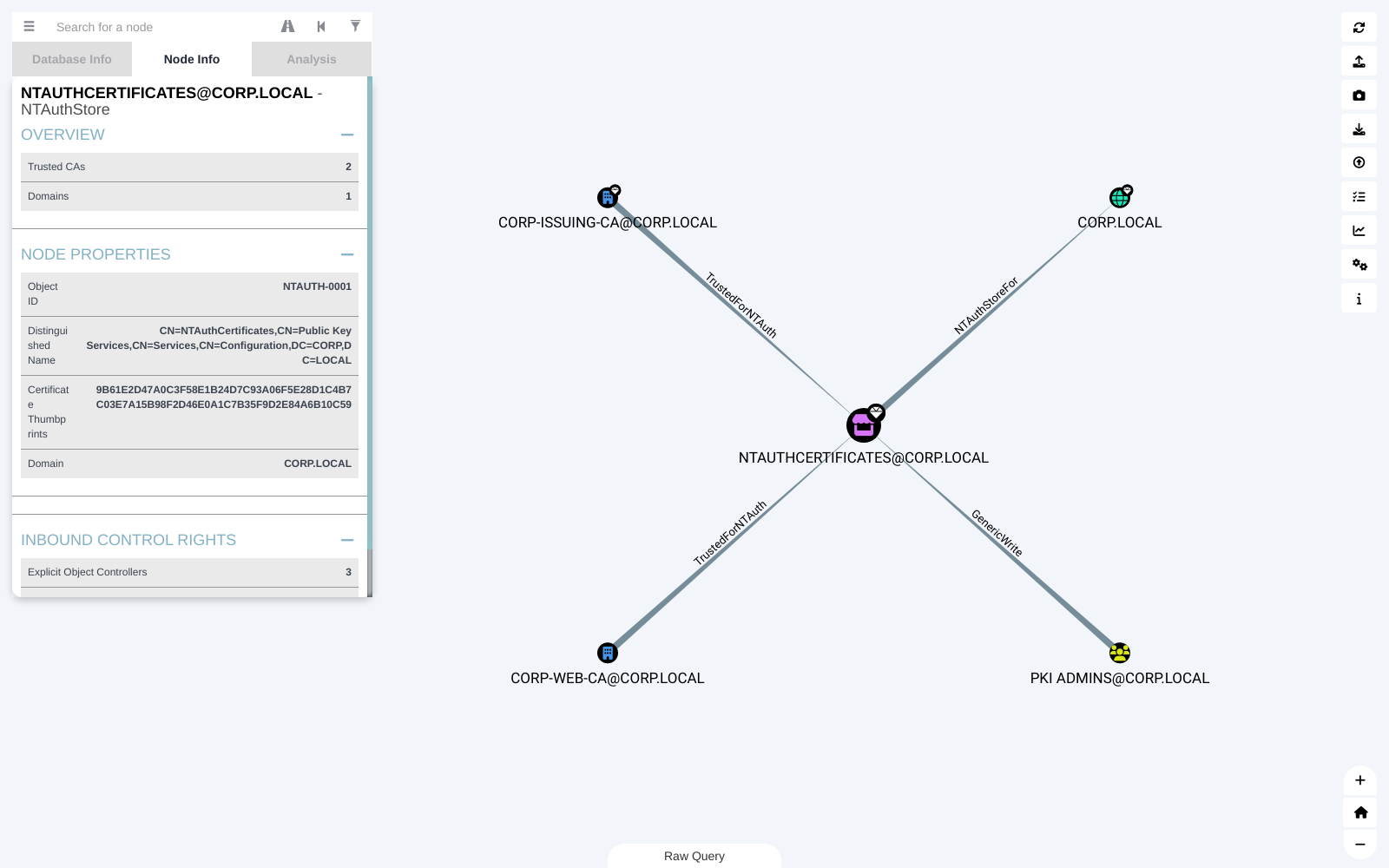Open the hamburger menu

(29, 27)
